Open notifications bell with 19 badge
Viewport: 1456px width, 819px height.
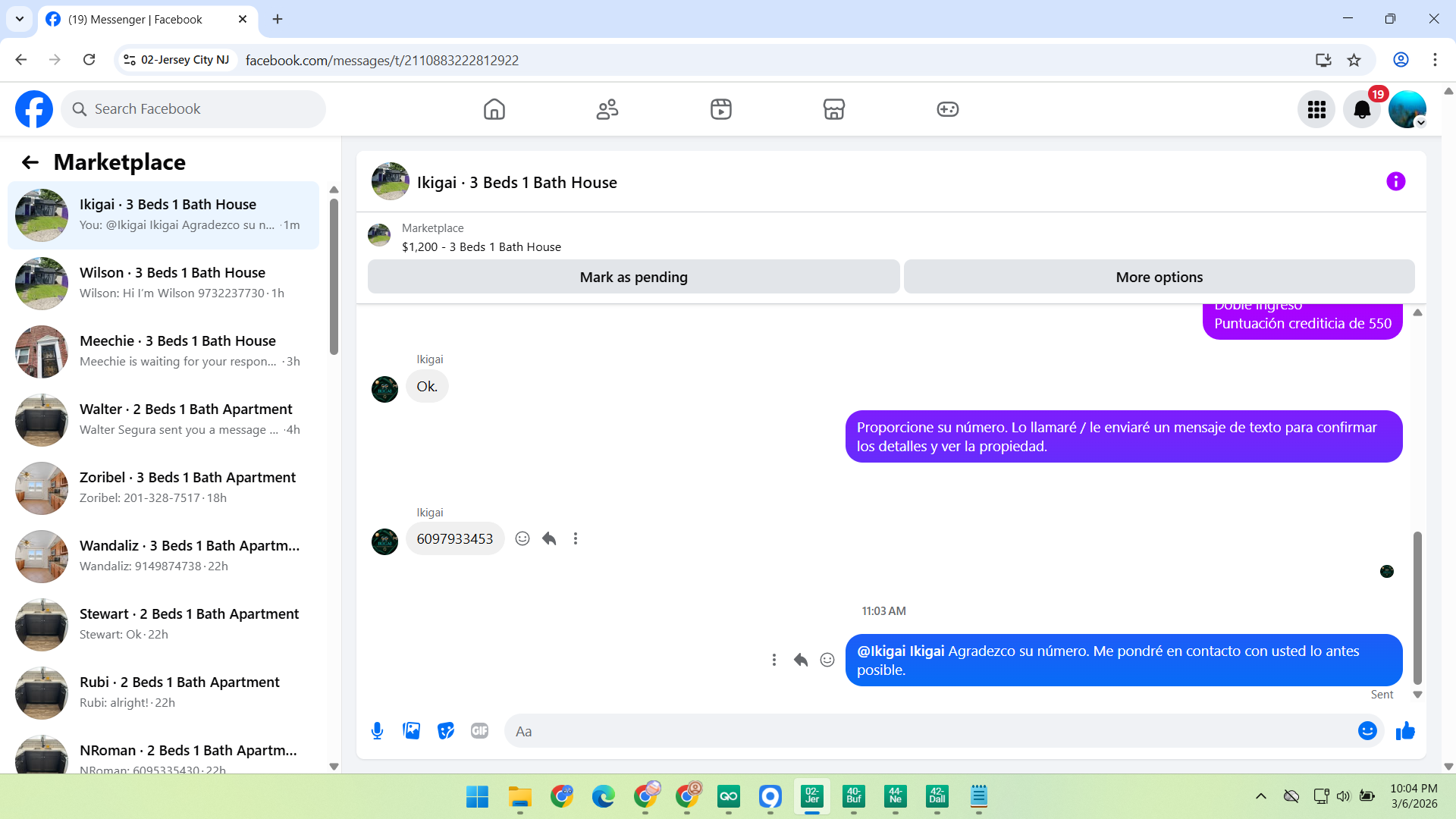(1362, 110)
